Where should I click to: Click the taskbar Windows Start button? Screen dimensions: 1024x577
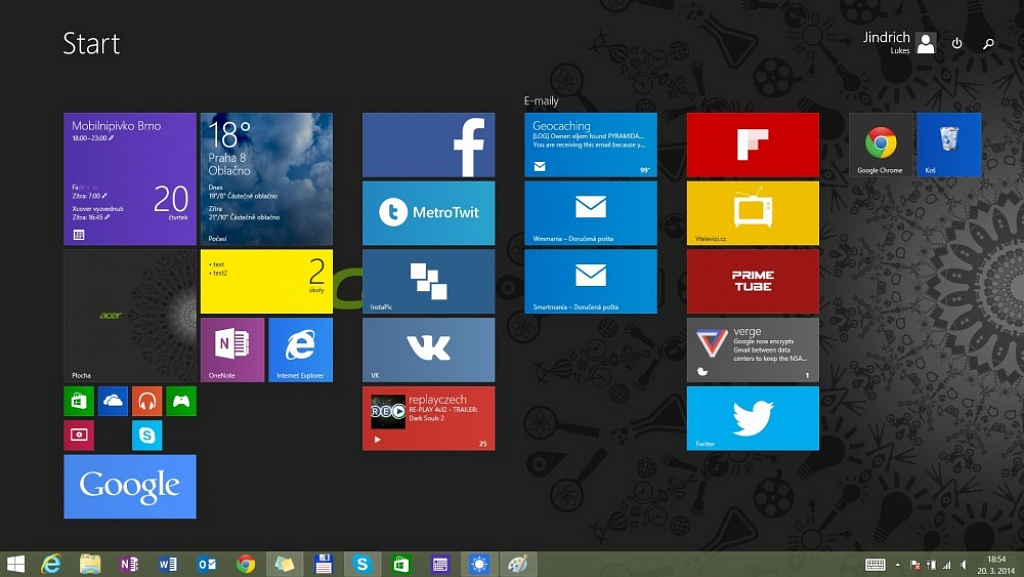coord(14,564)
